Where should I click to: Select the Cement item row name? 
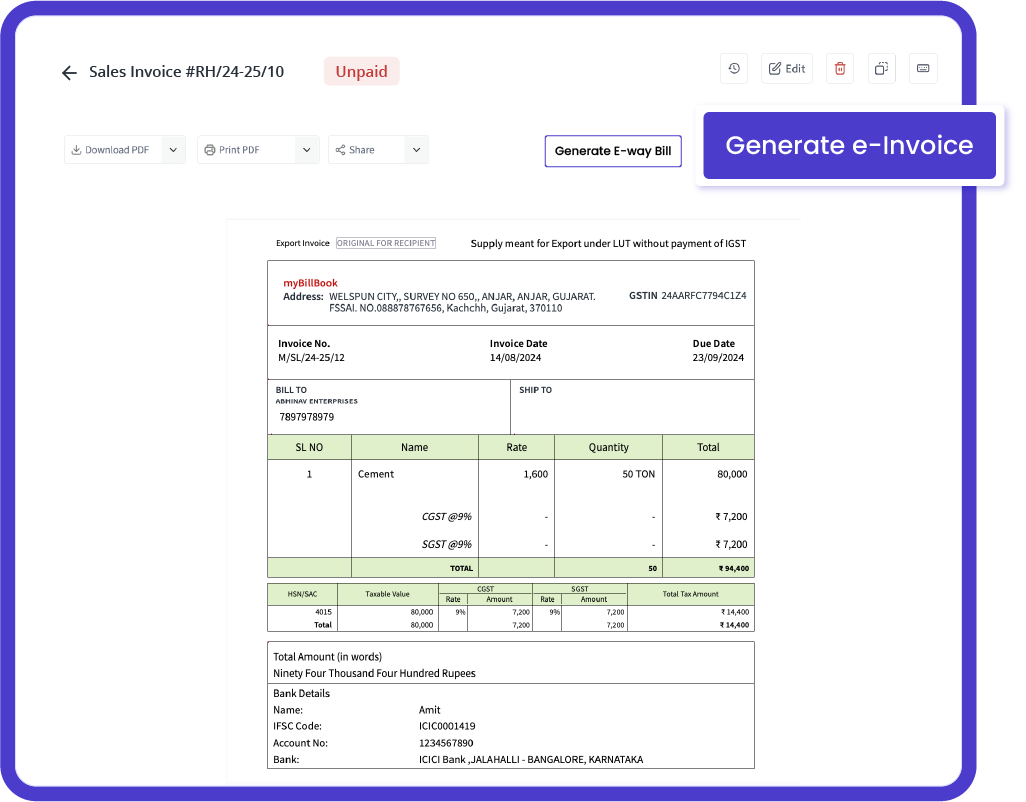[376, 474]
